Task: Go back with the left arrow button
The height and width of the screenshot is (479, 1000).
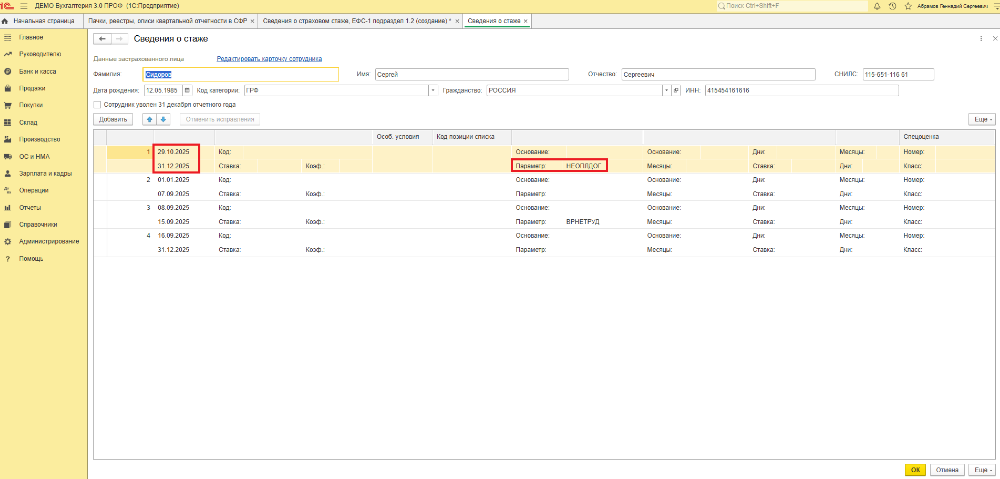Action: tap(102, 39)
